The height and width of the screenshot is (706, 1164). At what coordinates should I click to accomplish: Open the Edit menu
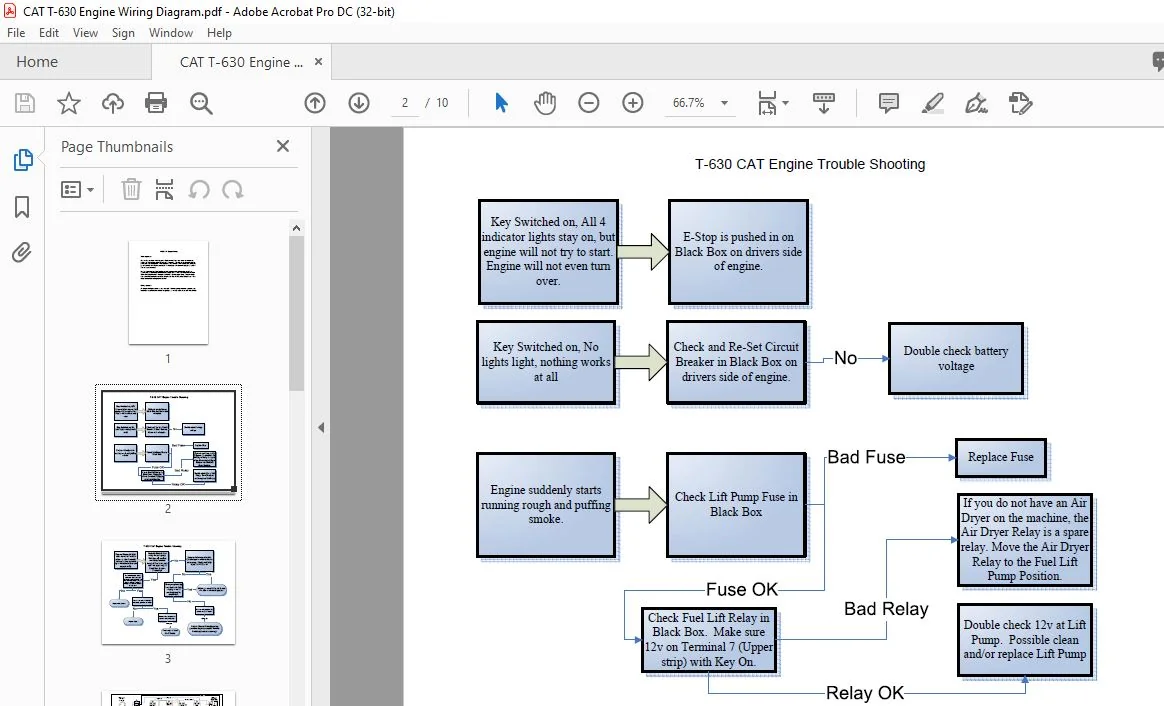coord(49,33)
